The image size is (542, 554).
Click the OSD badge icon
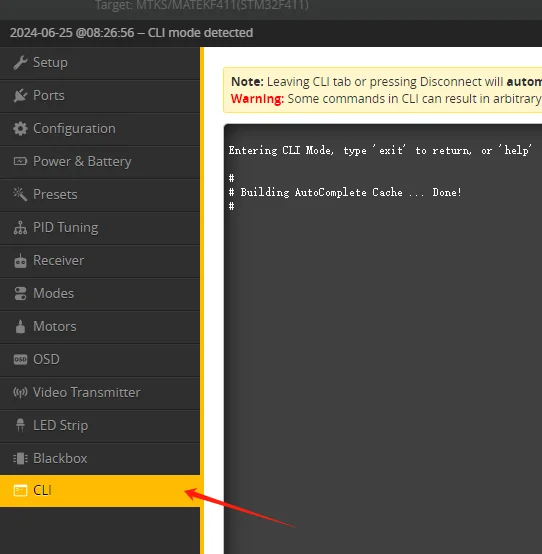pyautogui.click(x=20, y=359)
